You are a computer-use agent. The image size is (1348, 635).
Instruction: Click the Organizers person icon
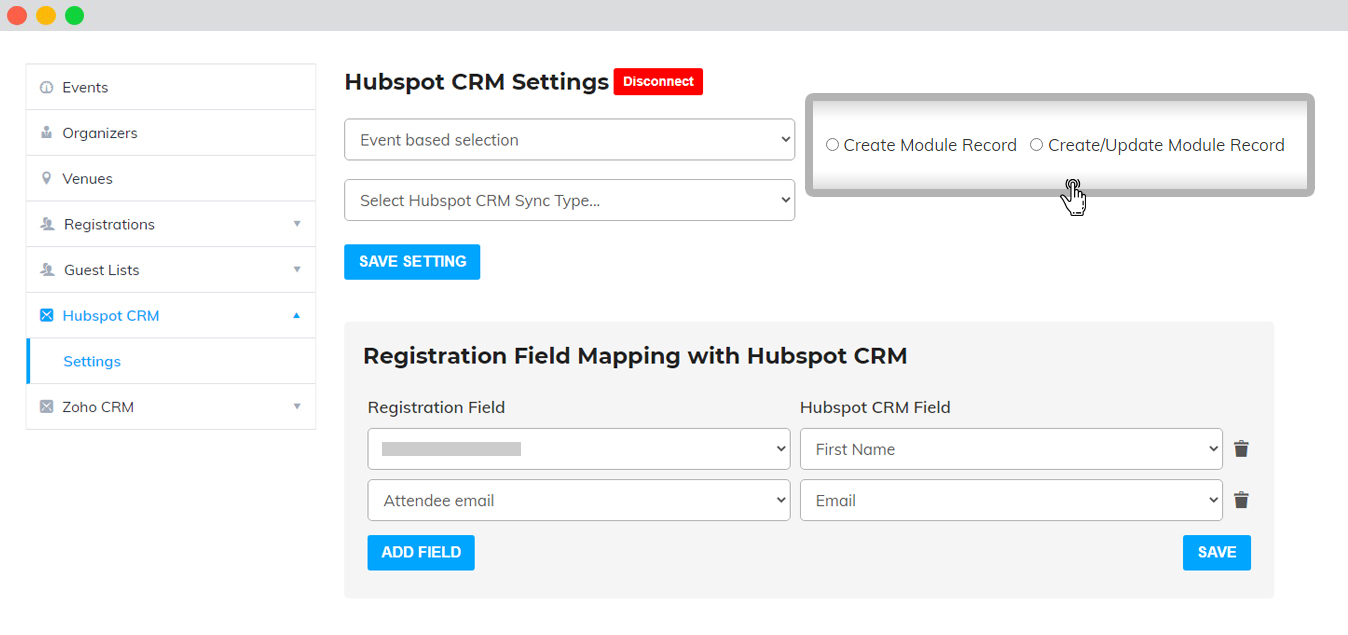(46, 133)
